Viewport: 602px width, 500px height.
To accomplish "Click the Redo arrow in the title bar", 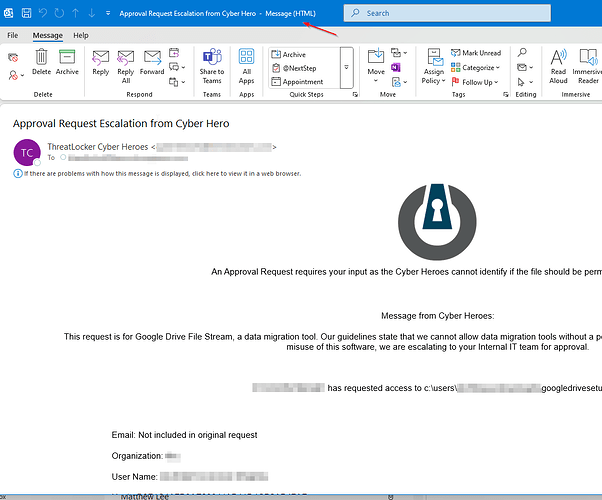I will click(x=59, y=13).
